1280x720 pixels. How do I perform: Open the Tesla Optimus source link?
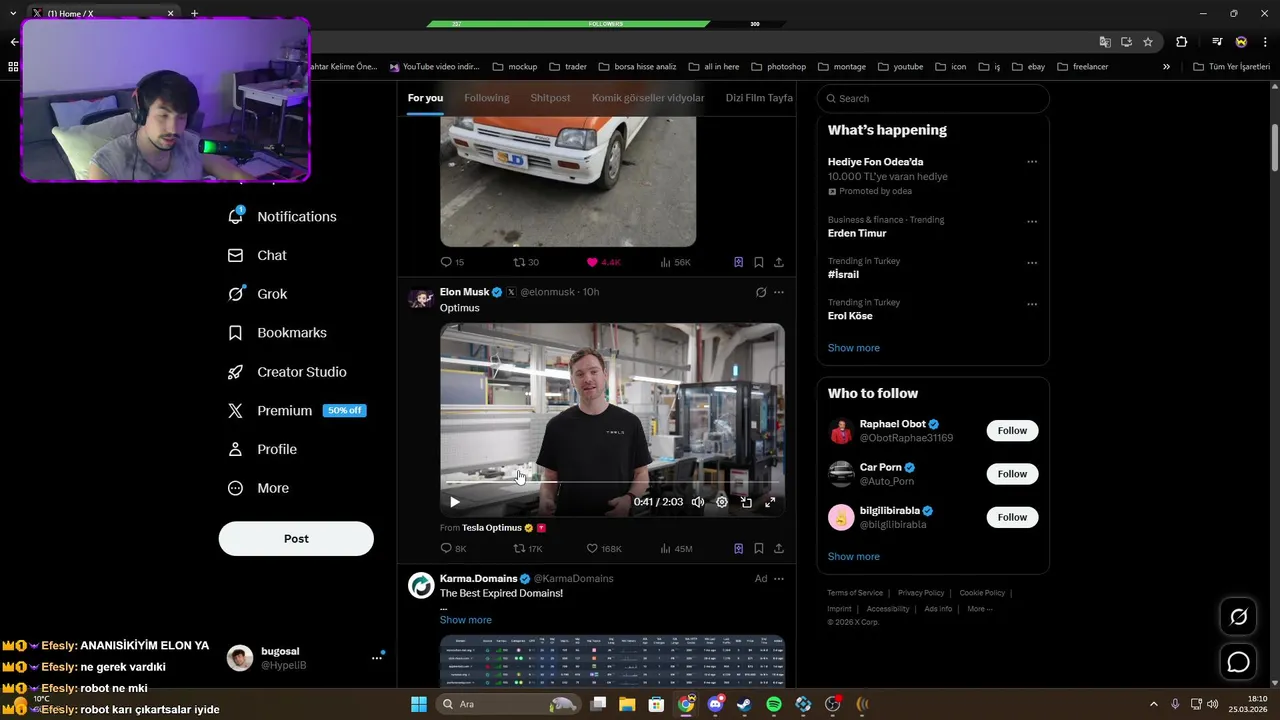[x=492, y=528]
